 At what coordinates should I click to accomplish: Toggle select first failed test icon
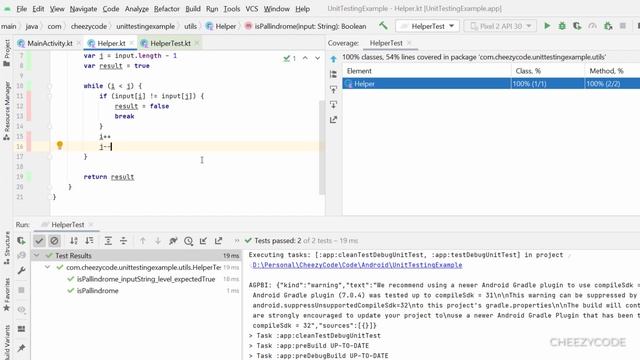tap(173, 241)
